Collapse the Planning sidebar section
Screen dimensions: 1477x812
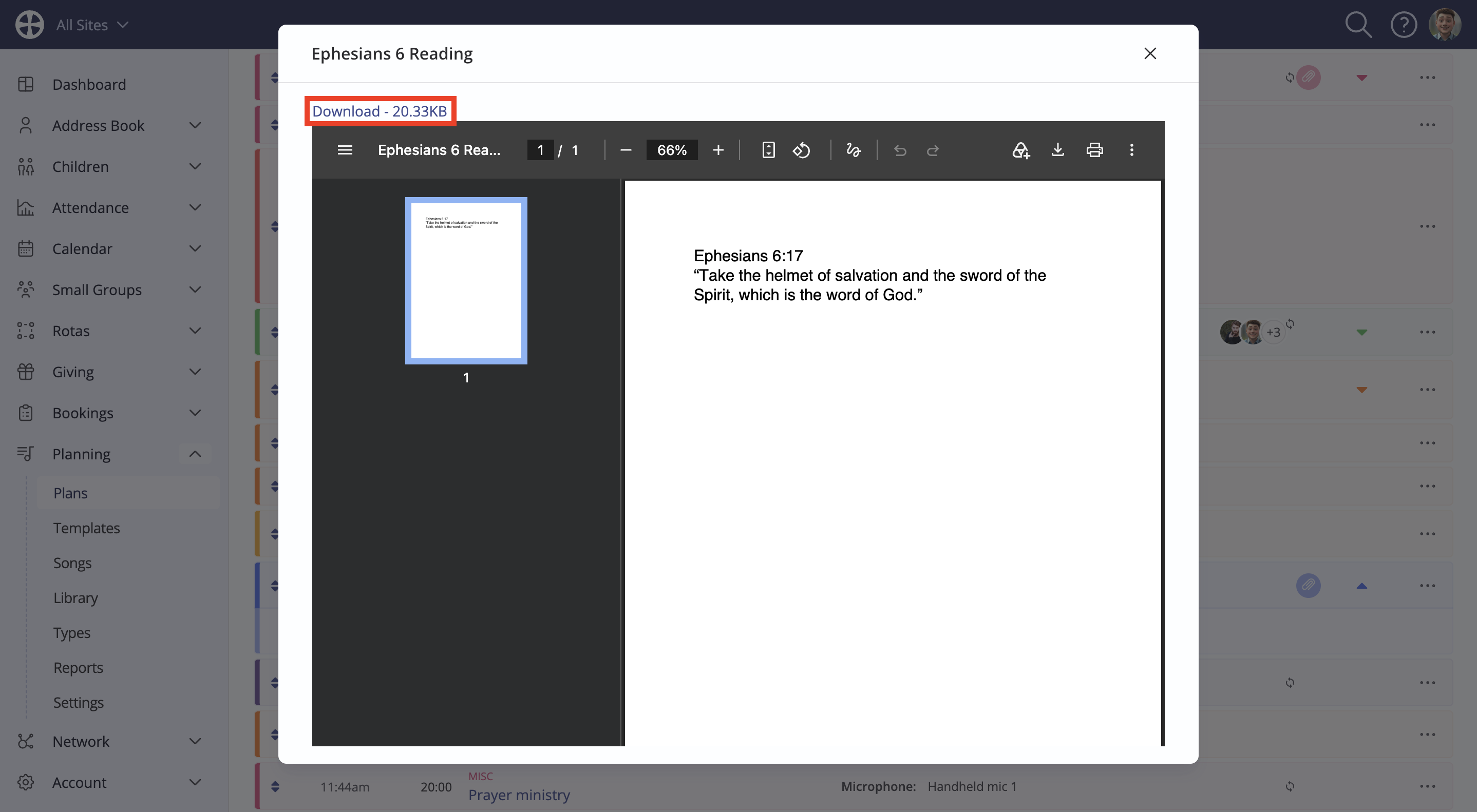tap(195, 454)
